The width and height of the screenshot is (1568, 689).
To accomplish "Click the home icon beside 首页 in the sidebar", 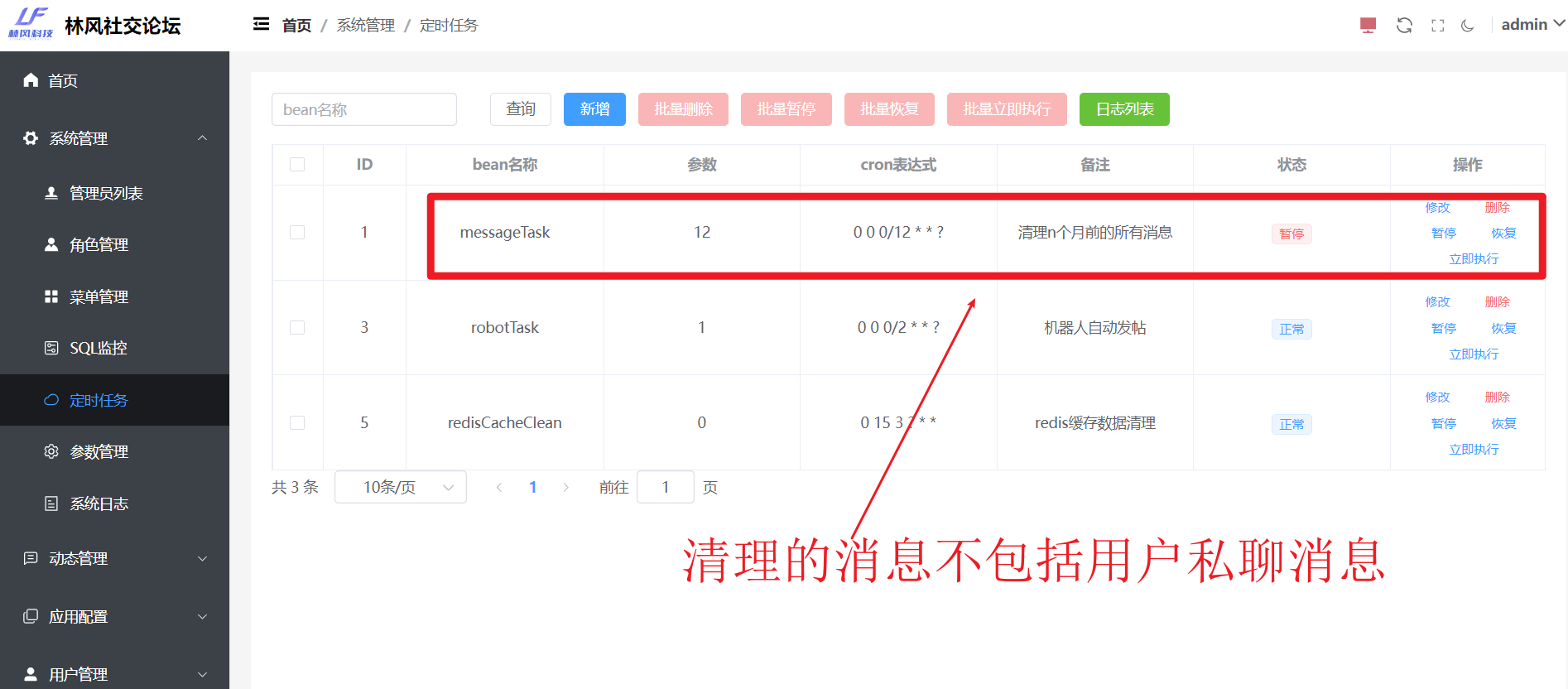I will pyautogui.click(x=31, y=79).
